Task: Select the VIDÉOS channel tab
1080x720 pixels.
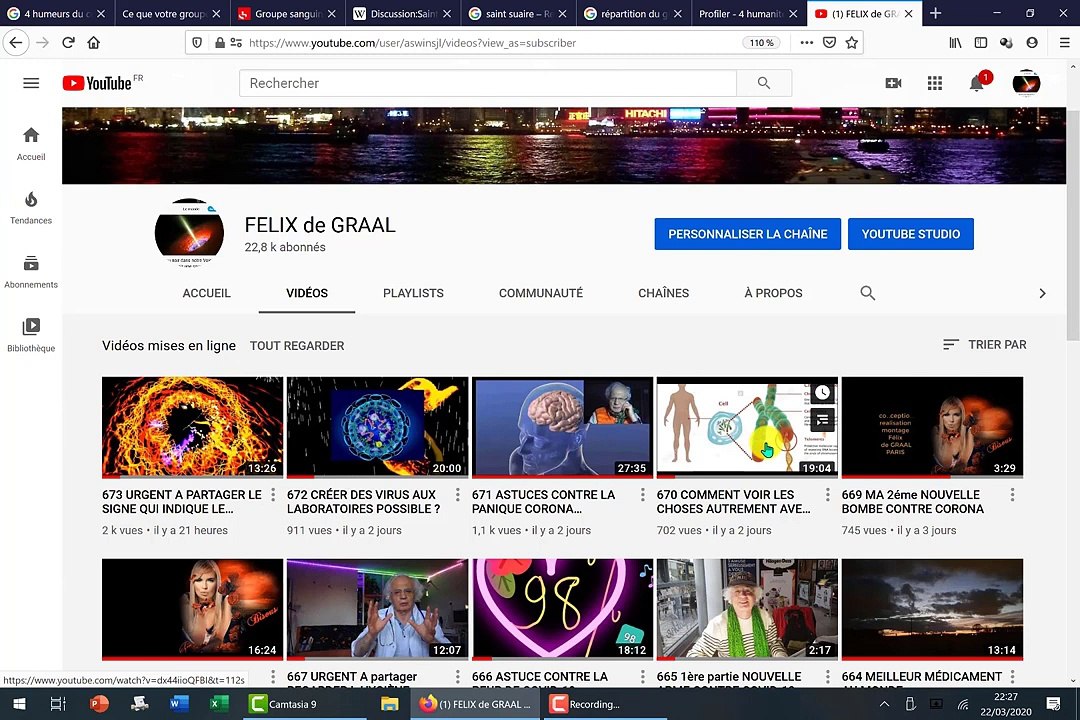Action: [x=307, y=294]
